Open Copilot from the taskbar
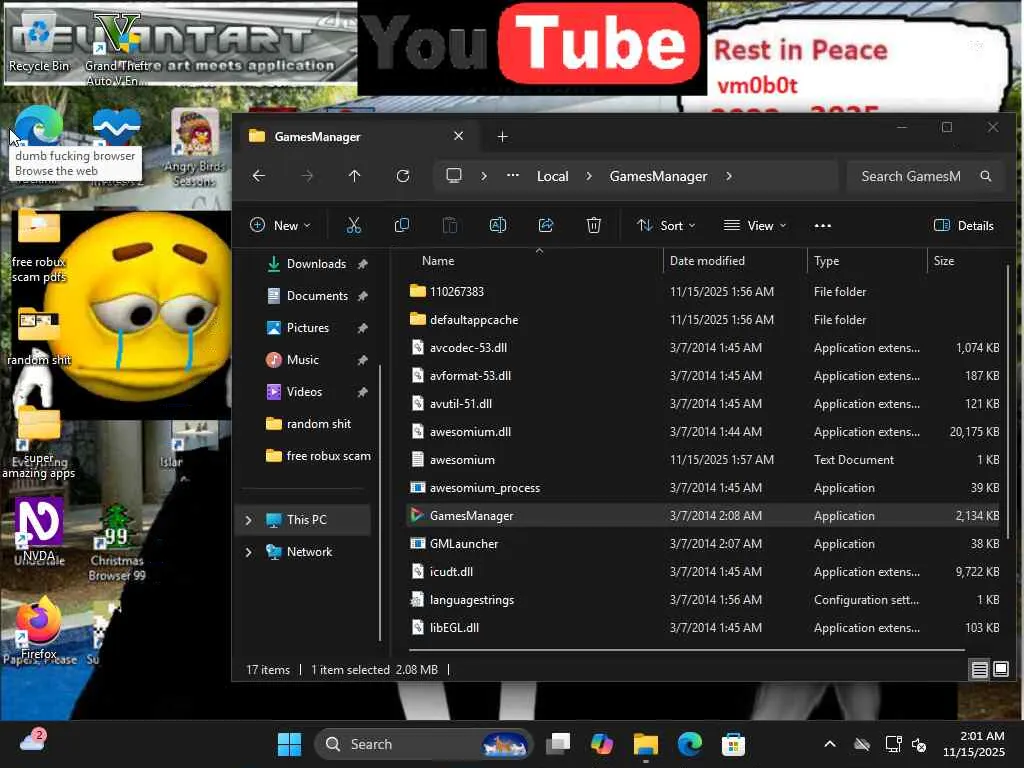Image resolution: width=1024 pixels, height=768 pixels. [x=602, y=744]
